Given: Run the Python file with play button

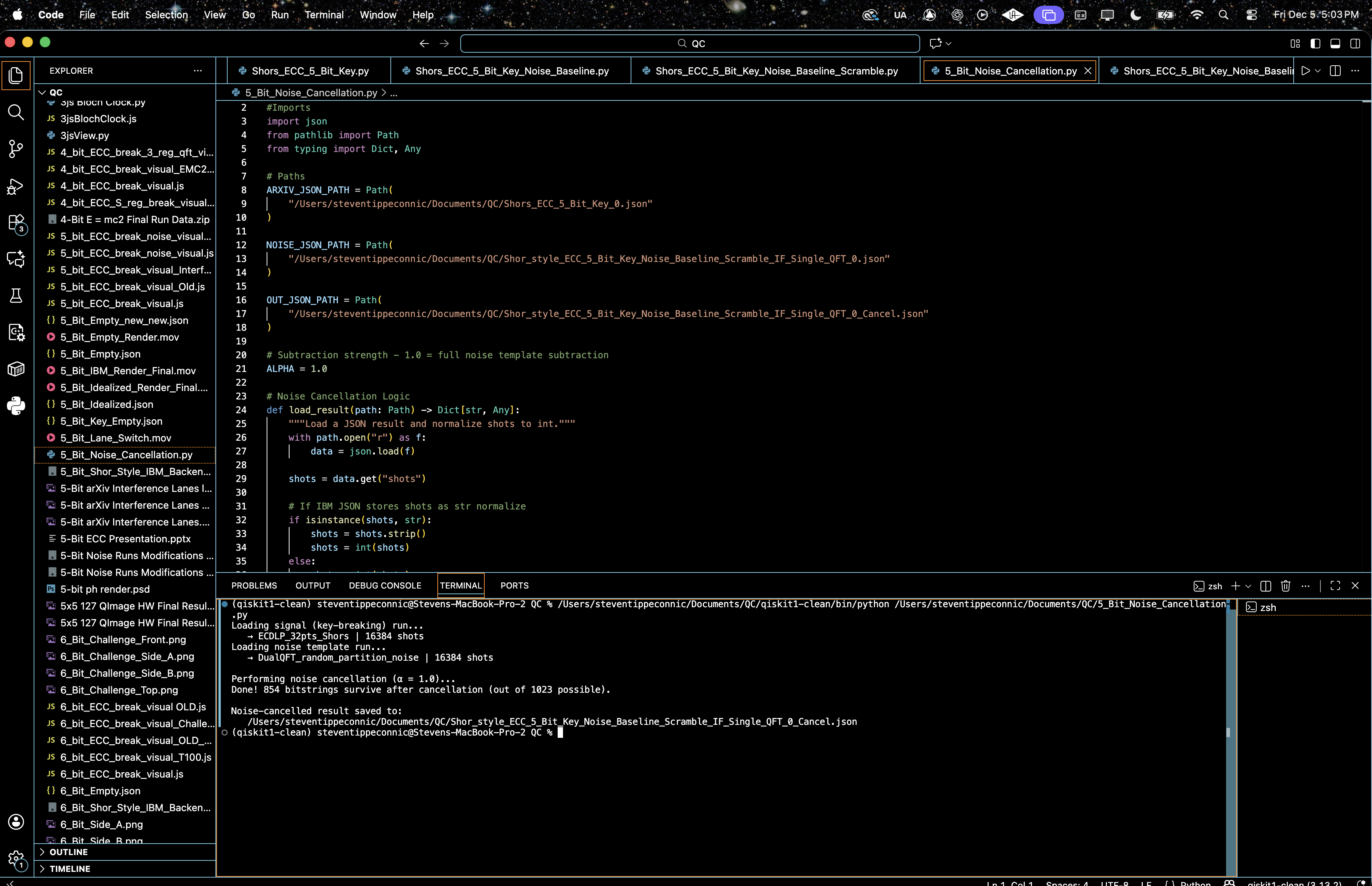Looking at the screenshot, I should (x=1305, y=71).
